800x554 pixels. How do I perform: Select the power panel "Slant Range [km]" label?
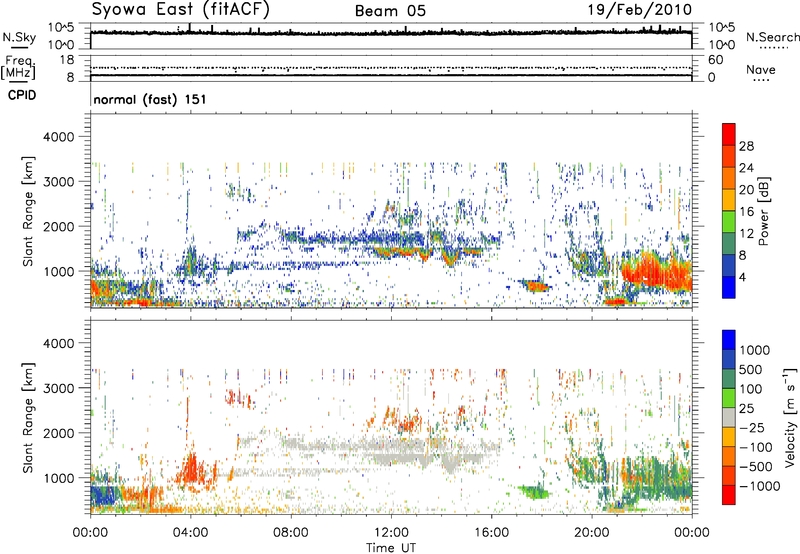[29, 211]
